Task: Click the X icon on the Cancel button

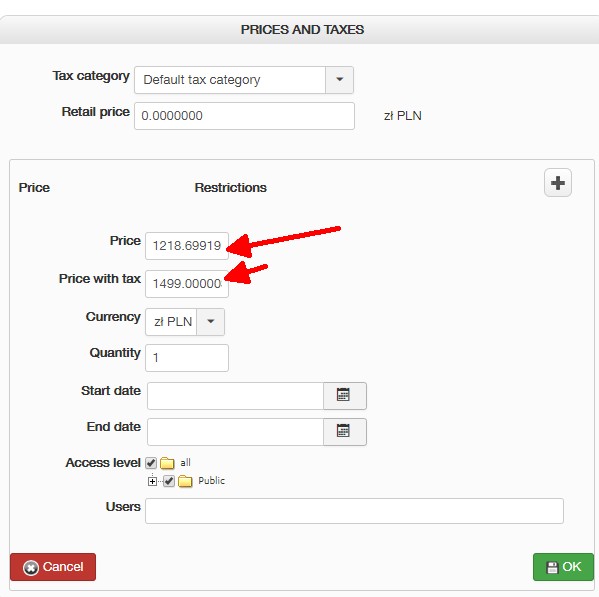Action: pyautogui.click(x=31, y=568)
